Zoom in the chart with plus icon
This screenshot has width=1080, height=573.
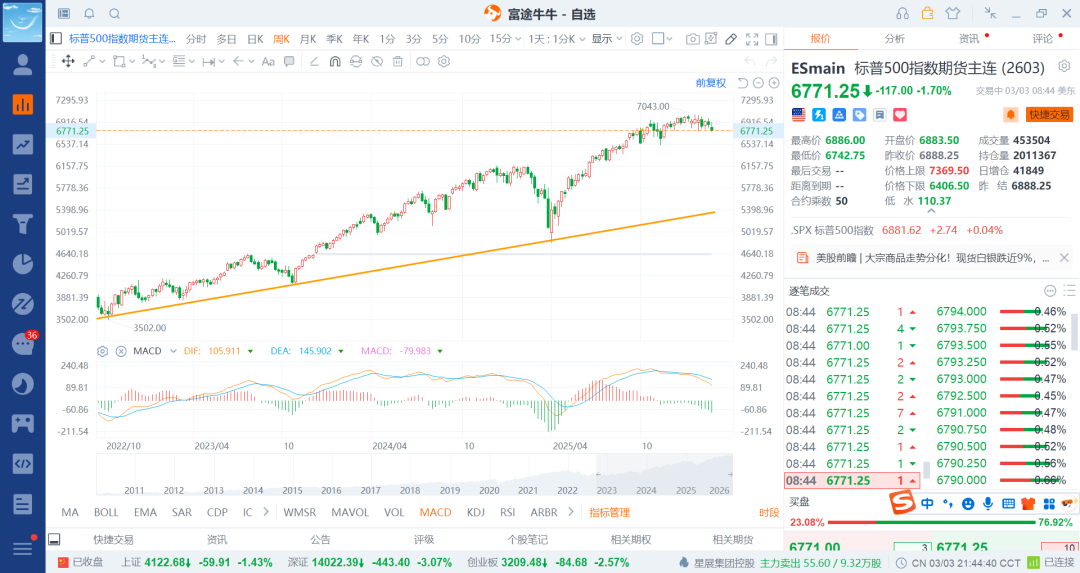click(774, 83)
